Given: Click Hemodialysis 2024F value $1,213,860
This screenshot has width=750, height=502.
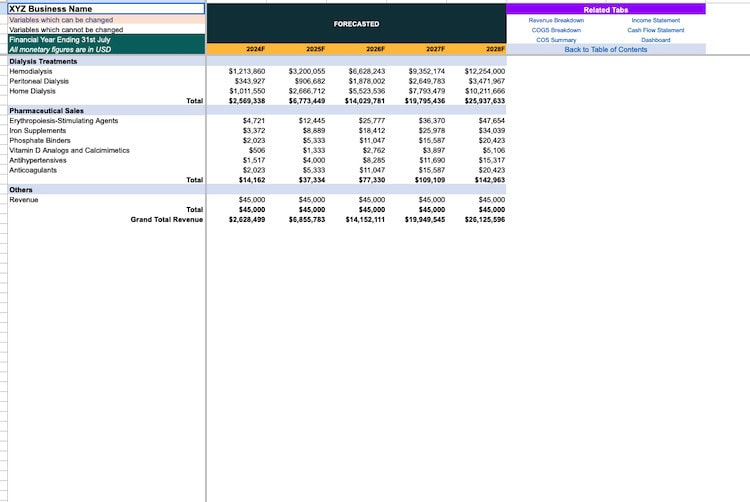Looking at the screenshot, I should coord(247,71).
